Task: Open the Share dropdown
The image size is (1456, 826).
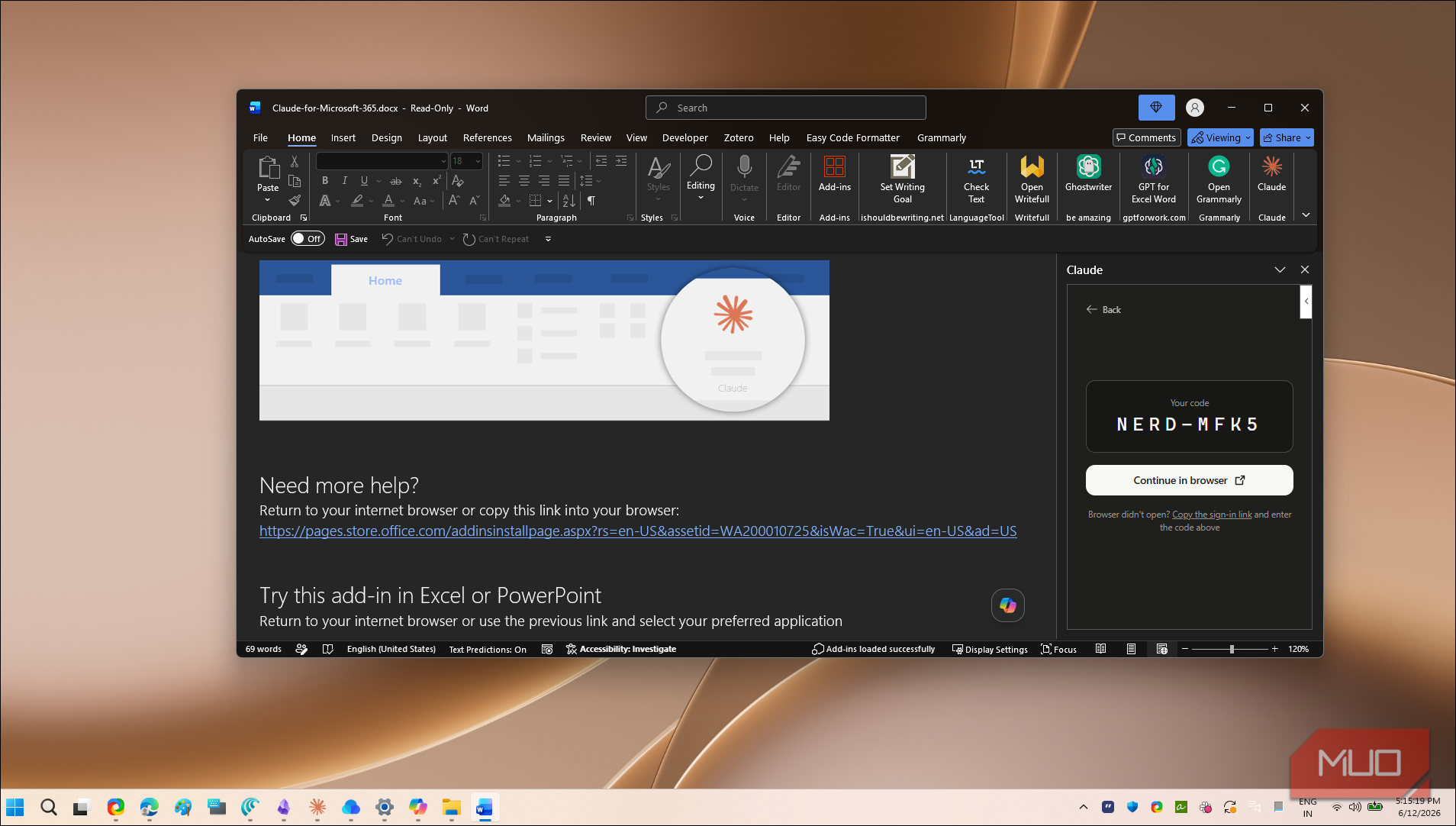Action: click(1287, 137)
